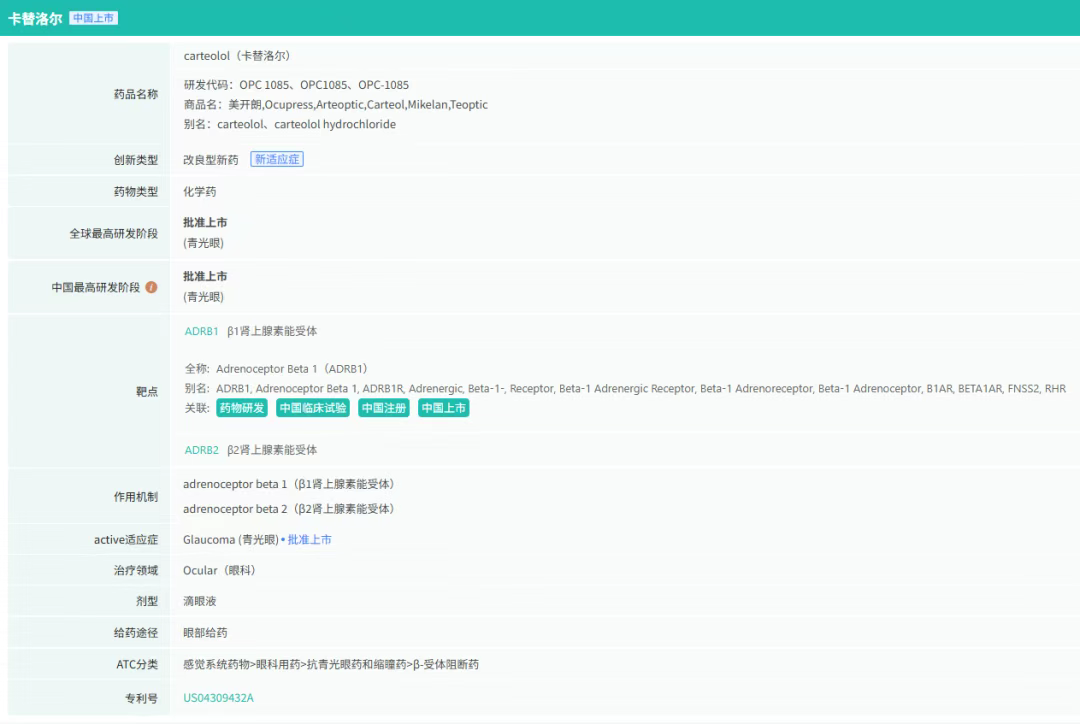Image resolution: width=1080 pixels, height=724 pixels.
Task: Open patent US04309432A link
Action: click(218, 698)
